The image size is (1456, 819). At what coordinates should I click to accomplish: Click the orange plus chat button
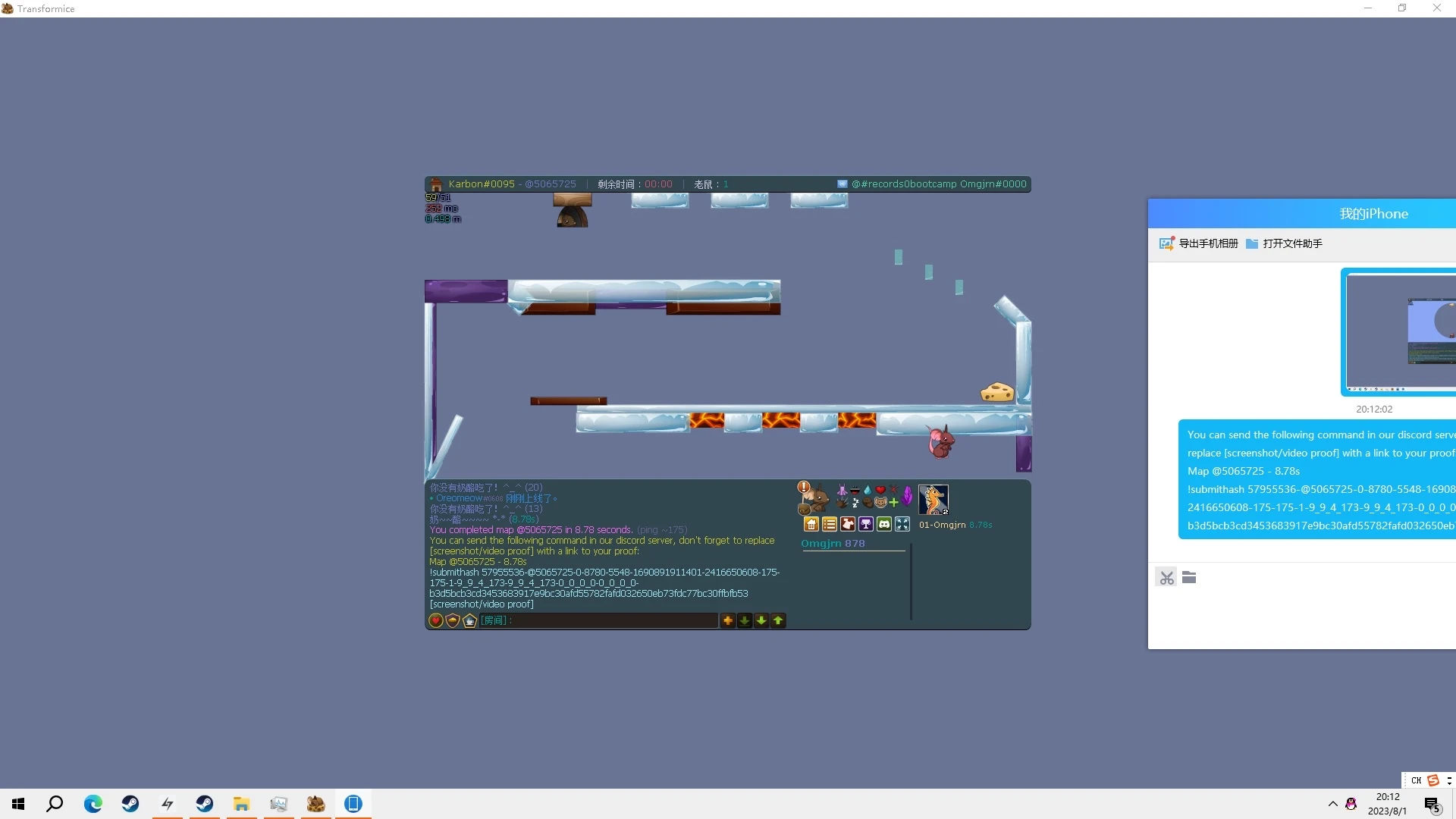728,620
